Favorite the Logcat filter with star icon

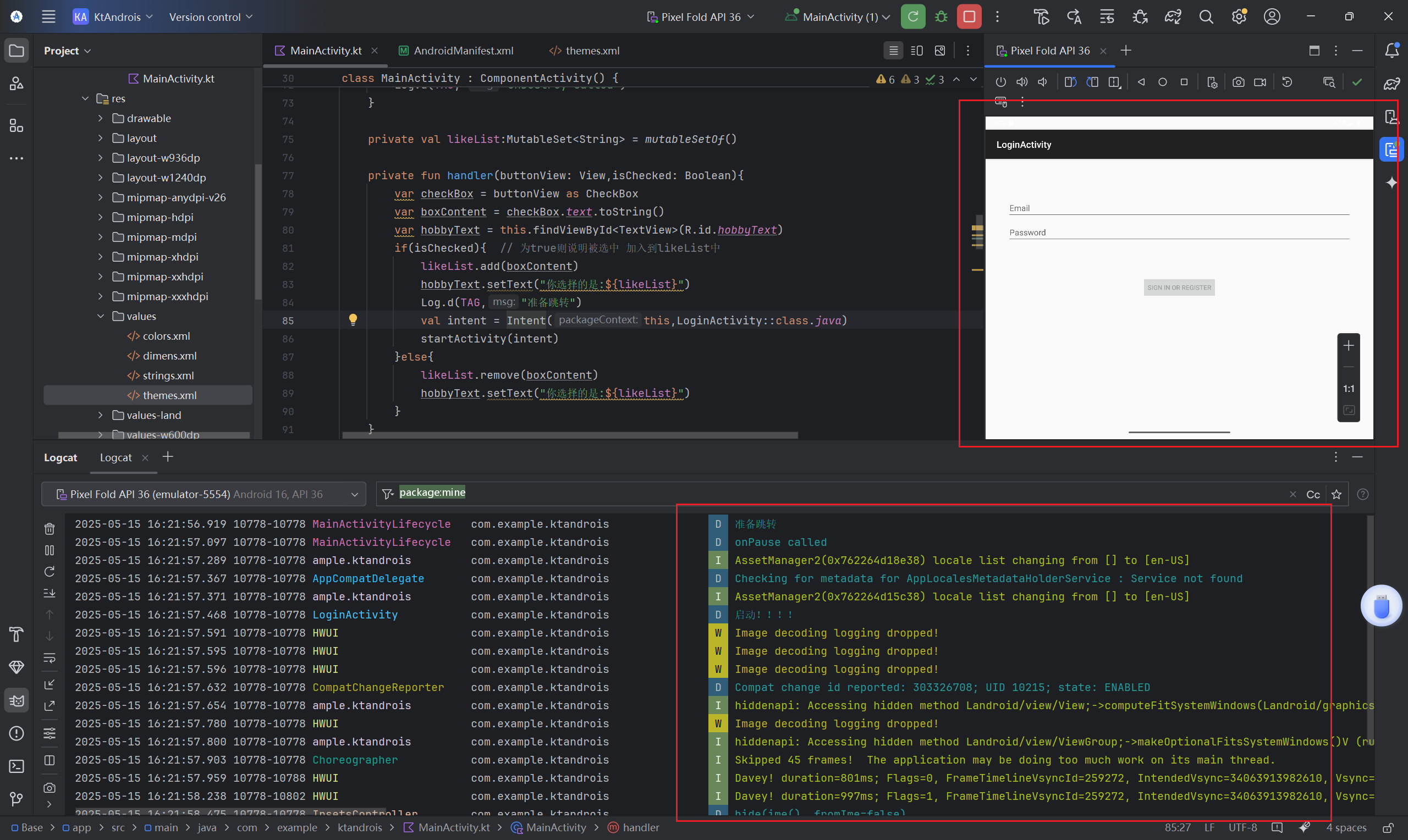[x=1336, y=494]
